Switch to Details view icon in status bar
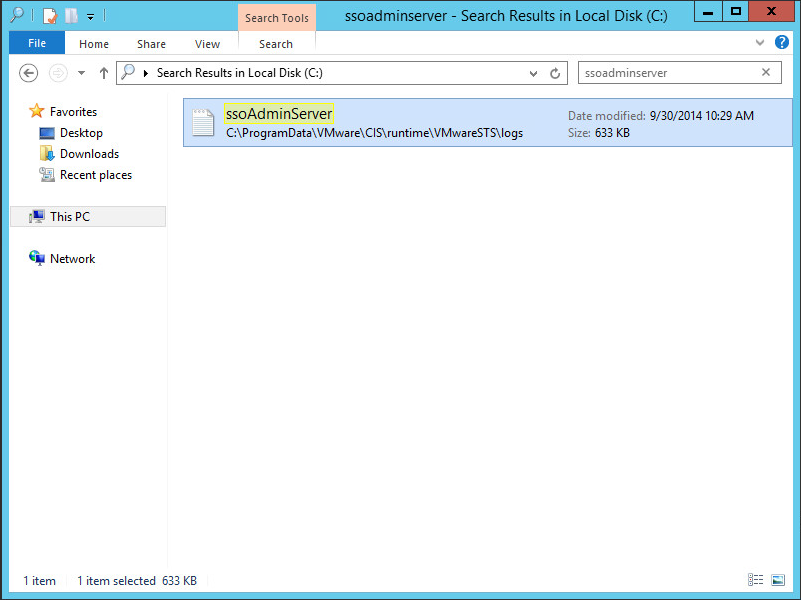Image resolution: width=801 pixels, height=600 pixels. click(756, 580)
